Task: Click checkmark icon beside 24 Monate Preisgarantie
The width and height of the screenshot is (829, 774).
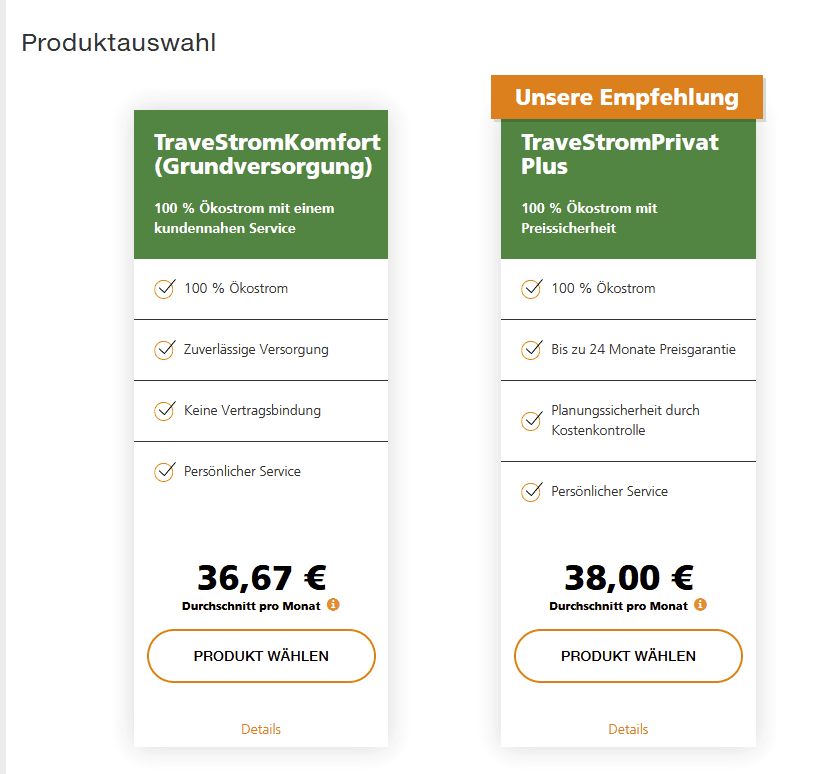Action: point(532,350)
